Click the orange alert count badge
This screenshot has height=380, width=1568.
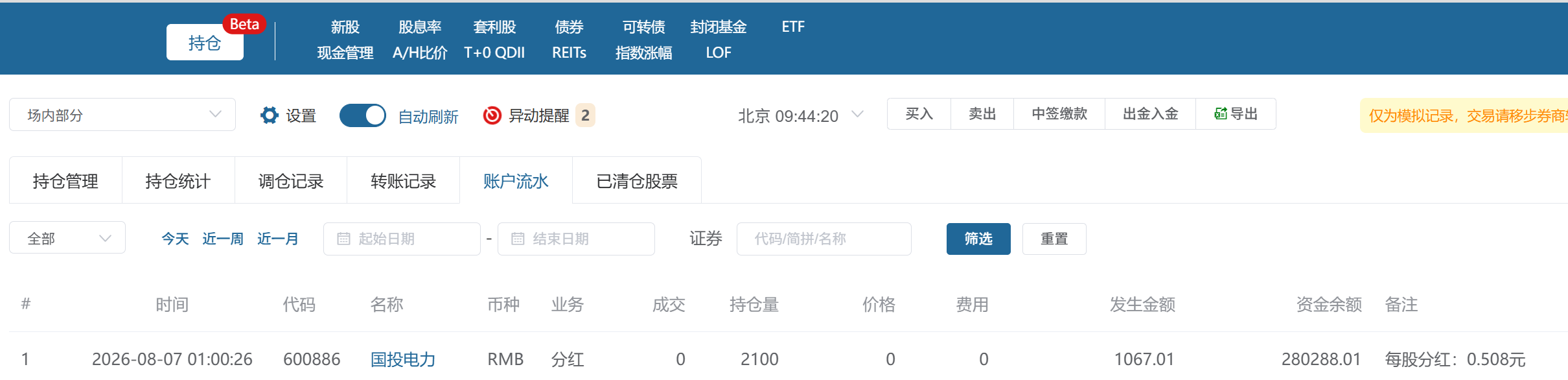585,115
